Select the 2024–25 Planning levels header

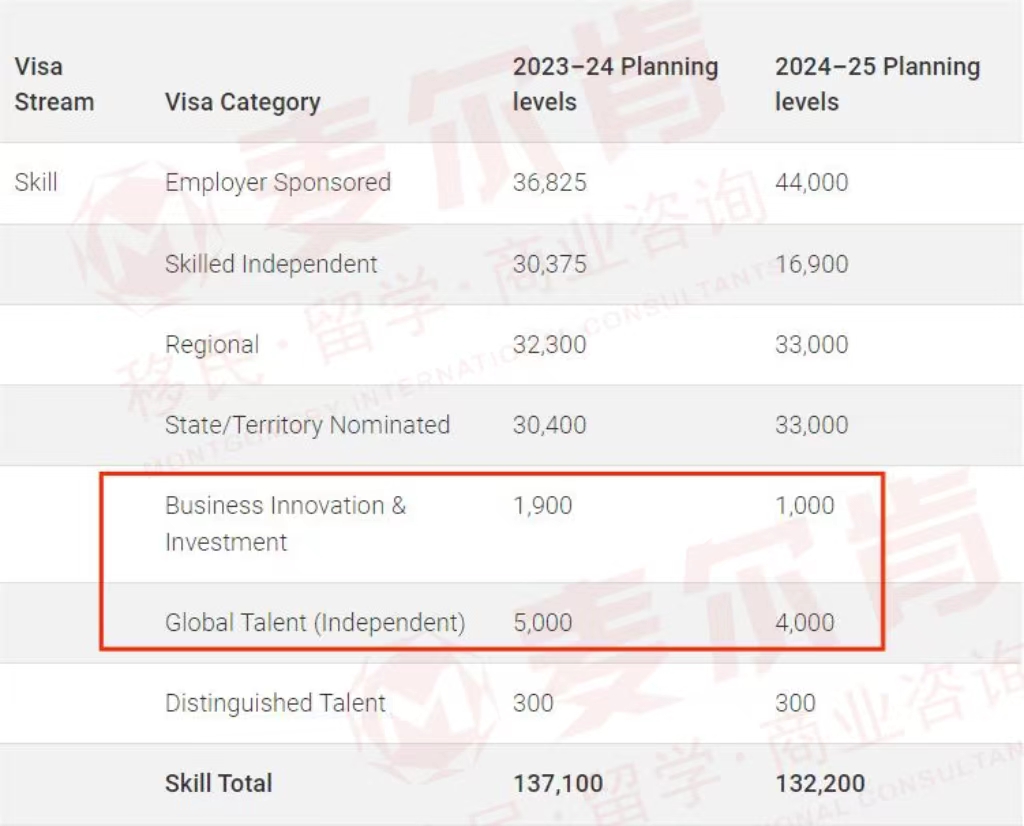tap(877, 84)
